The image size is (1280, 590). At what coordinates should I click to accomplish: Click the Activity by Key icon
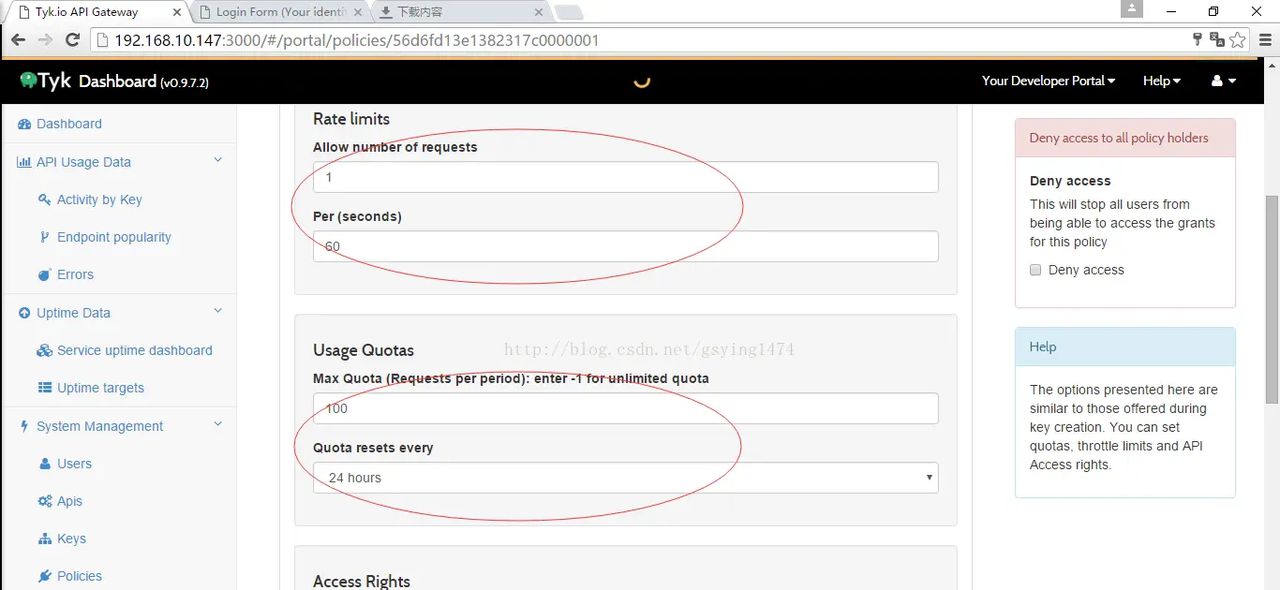[x=44, y=199]
